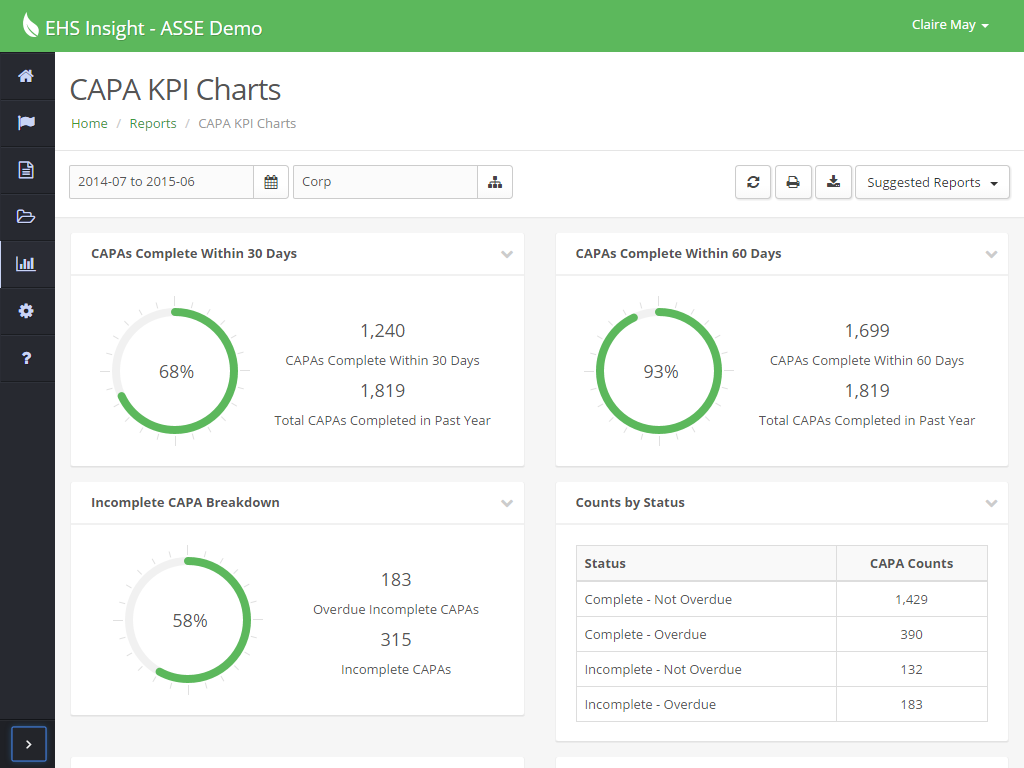Collapse the Incomplete CAPA Breakdown panel

[x=507, y=503]
